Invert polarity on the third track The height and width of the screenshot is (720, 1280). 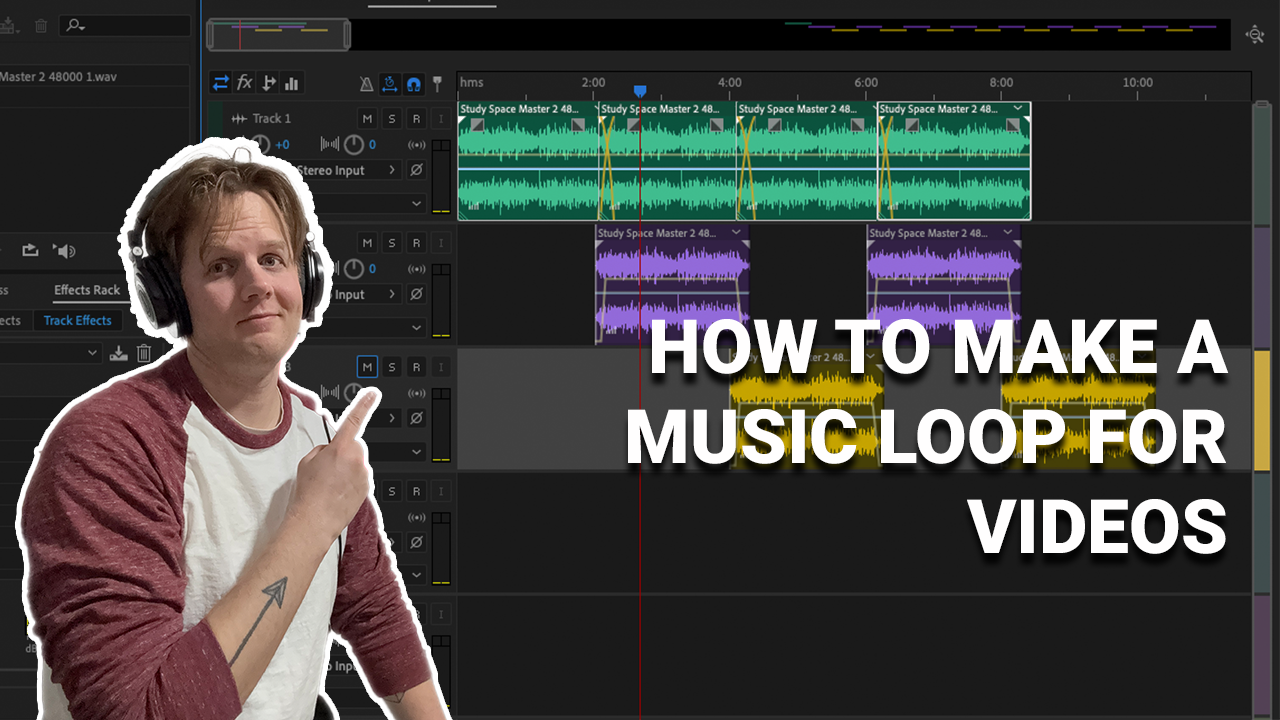coord(417,418)
